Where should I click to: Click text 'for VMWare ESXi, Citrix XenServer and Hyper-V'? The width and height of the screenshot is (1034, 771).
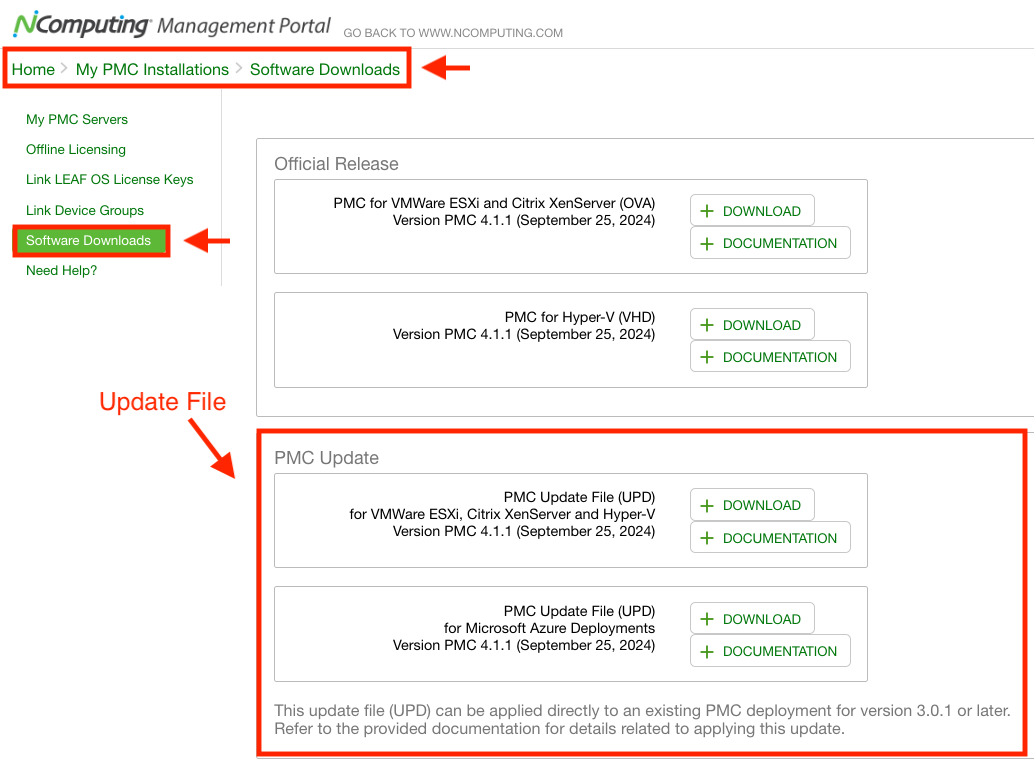coord(502,514)
